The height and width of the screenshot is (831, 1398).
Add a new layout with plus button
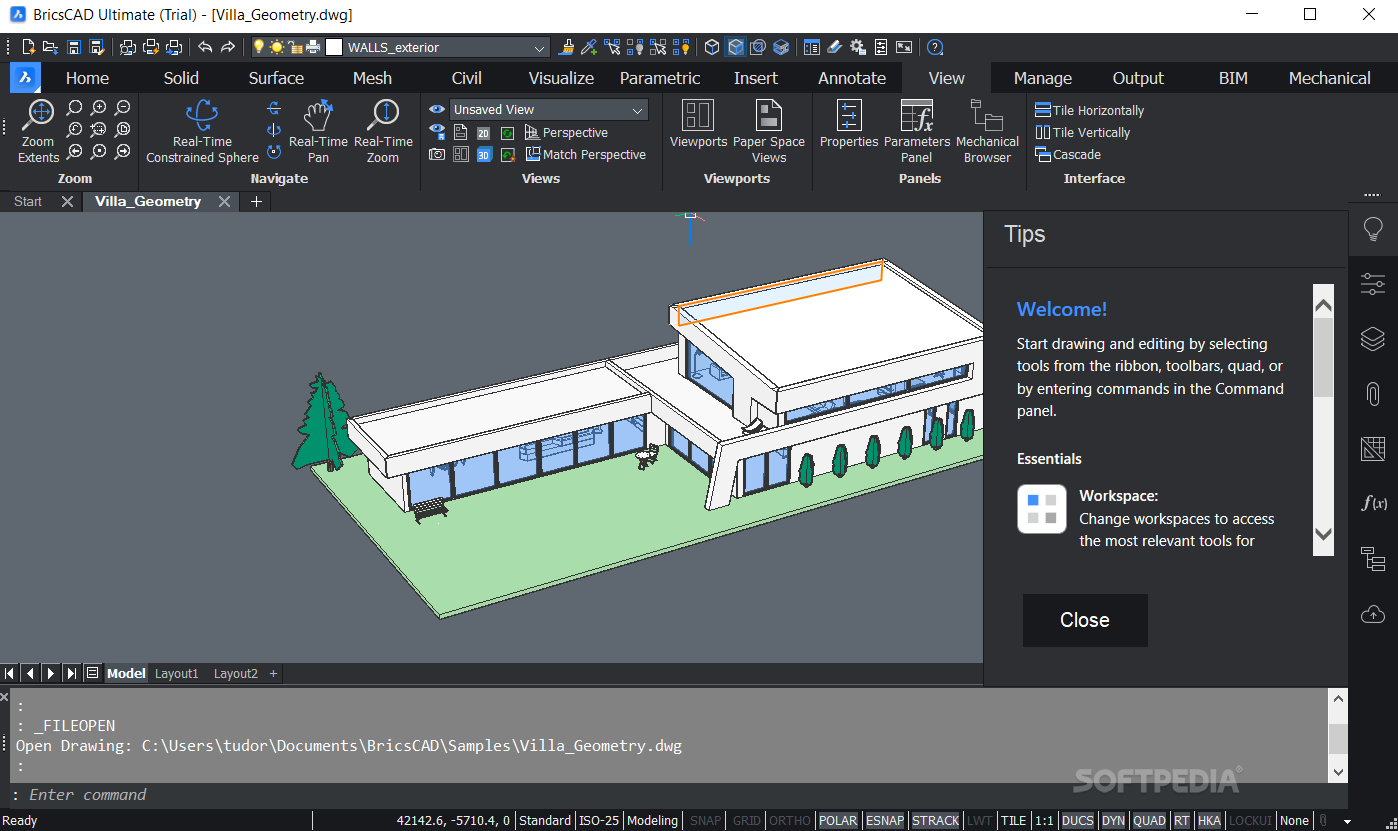[x=273, y=673]
